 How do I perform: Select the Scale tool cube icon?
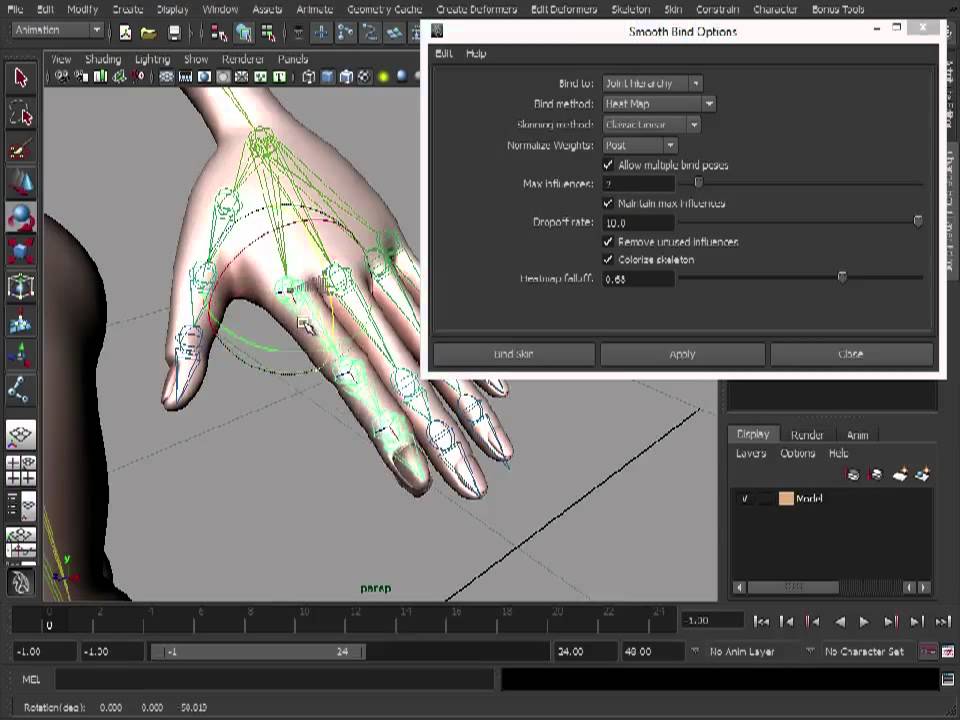[x=21, y=251]
